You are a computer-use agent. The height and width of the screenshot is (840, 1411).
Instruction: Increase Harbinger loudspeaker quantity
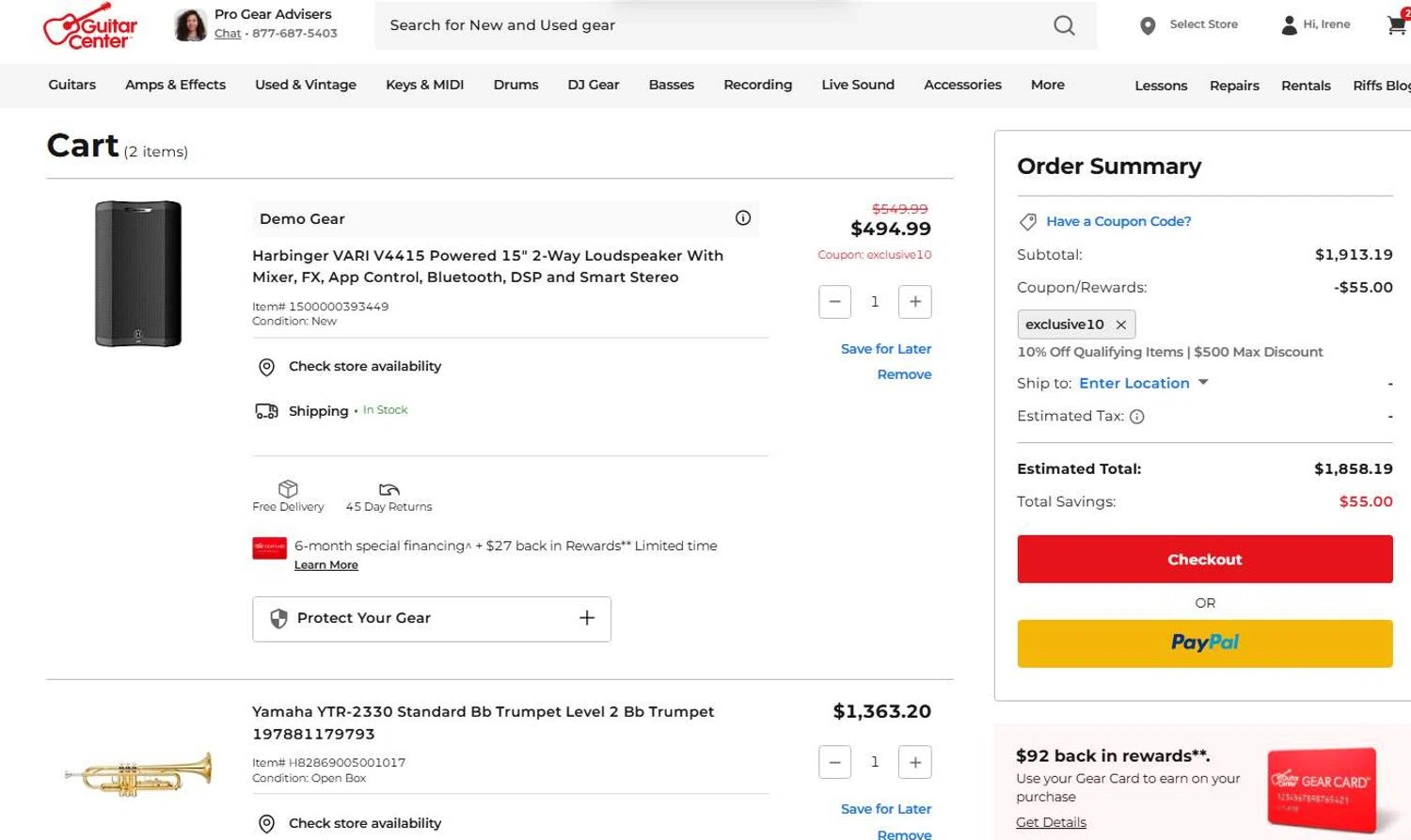click(915, 302)
